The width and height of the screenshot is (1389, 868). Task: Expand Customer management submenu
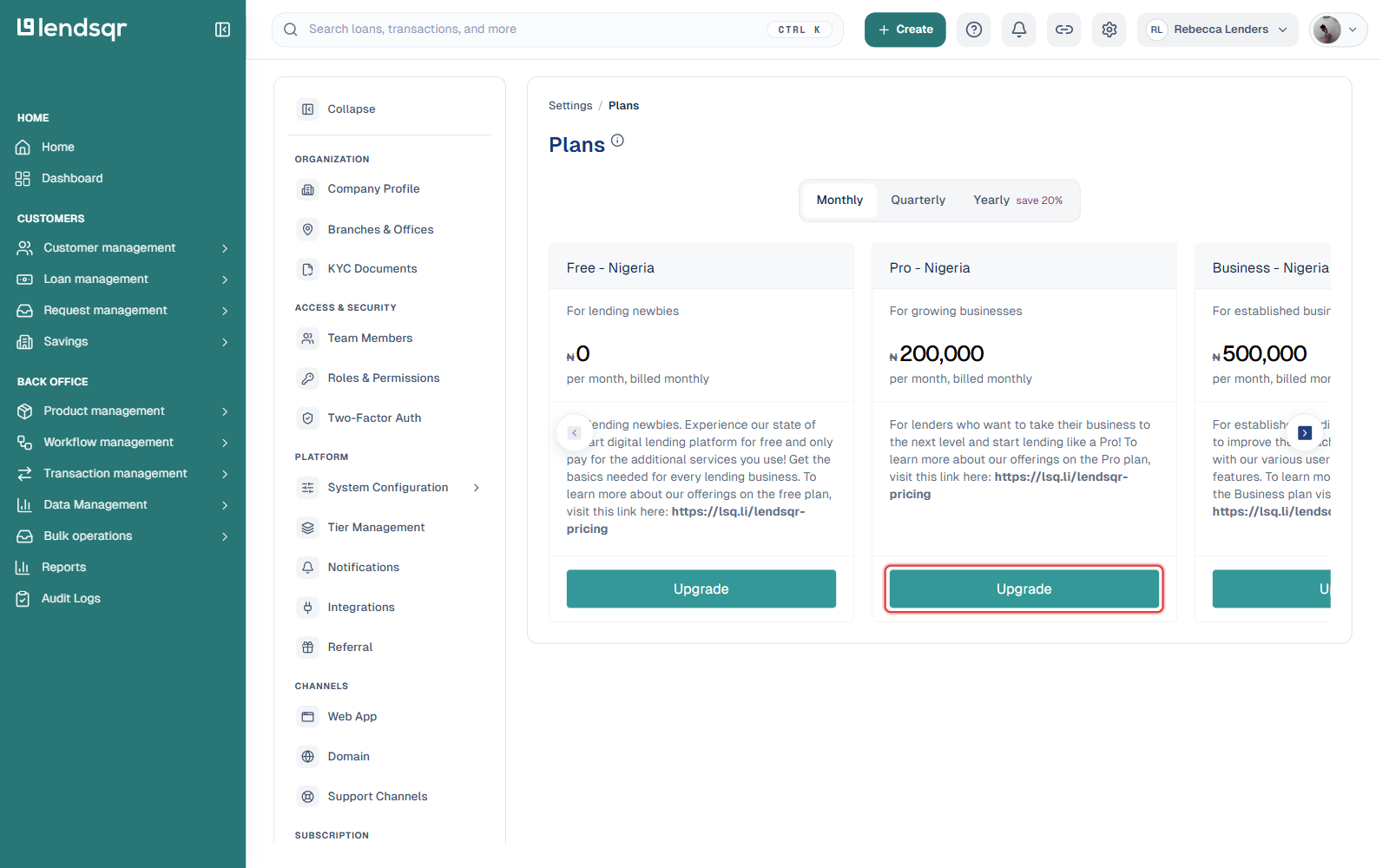click(225, 248)
